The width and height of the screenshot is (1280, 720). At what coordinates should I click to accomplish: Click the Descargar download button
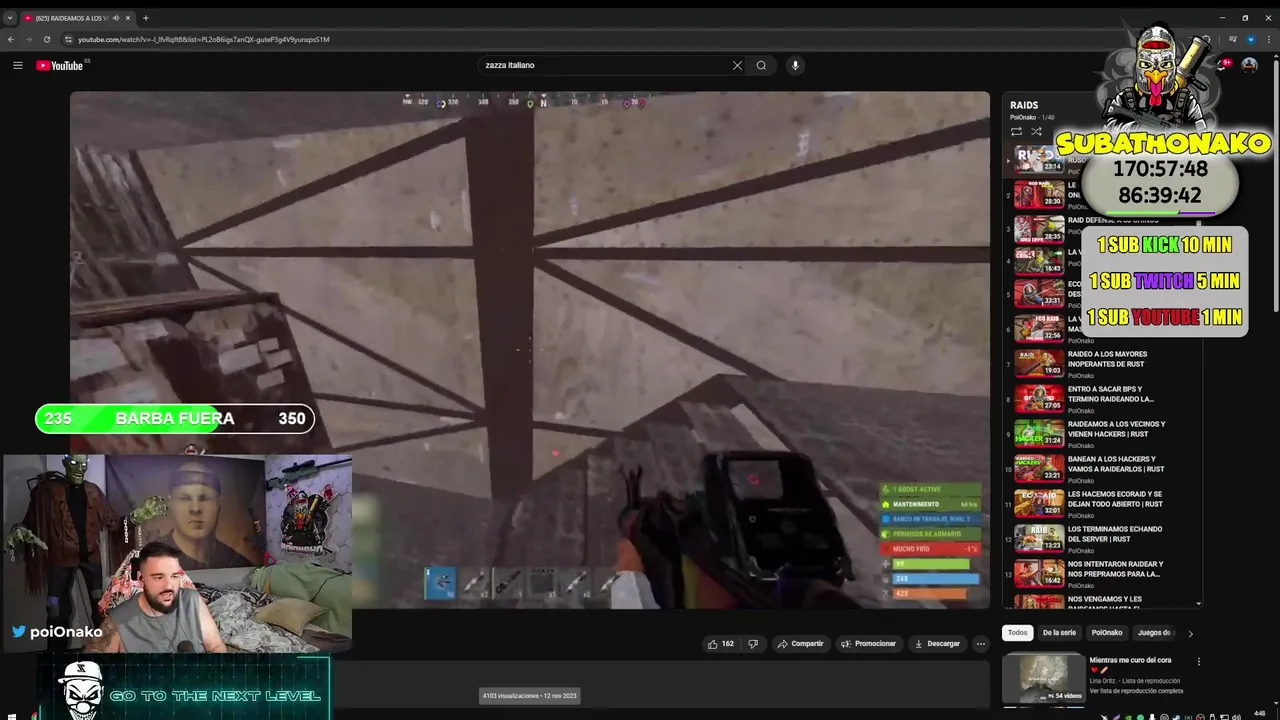coord(937,644)
